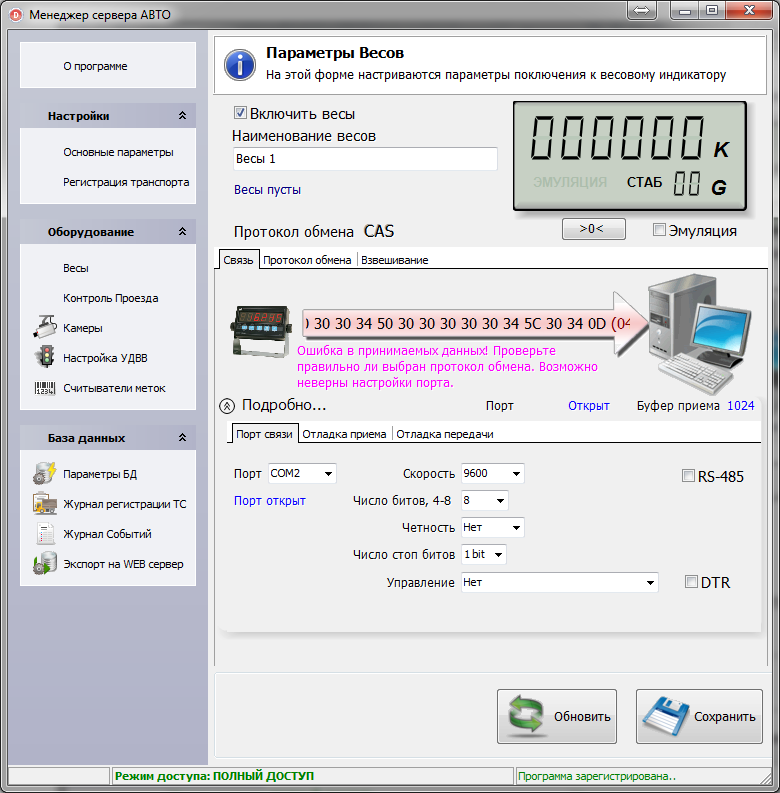Click the weight indicator device image
The width and height of the screenshot is (780, 793).
(261, 328)
